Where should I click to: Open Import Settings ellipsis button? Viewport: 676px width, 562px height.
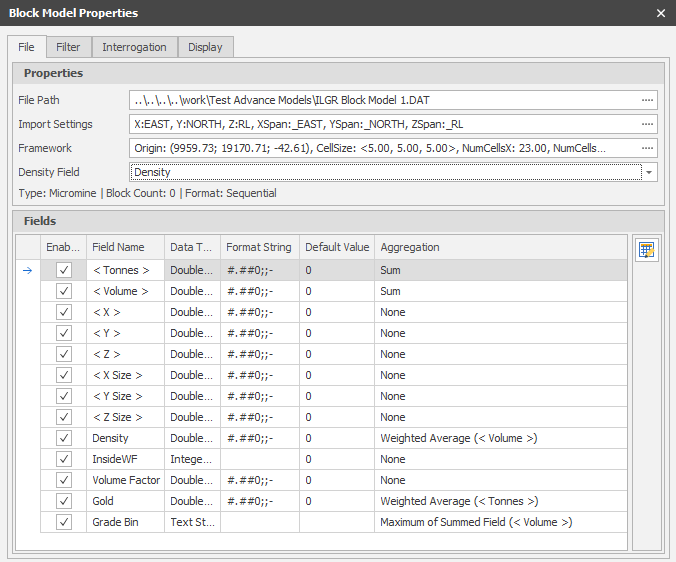pos(648,124)
